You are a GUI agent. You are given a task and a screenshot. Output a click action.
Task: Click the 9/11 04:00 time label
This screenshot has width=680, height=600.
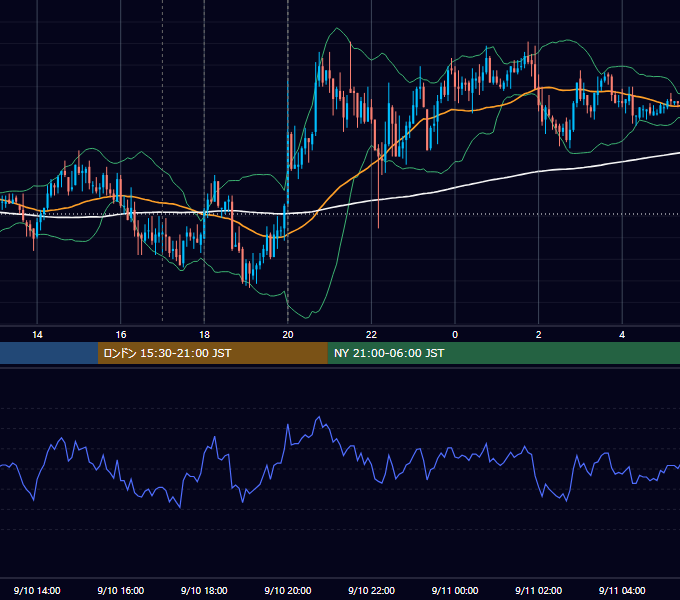tap(622, 590)
